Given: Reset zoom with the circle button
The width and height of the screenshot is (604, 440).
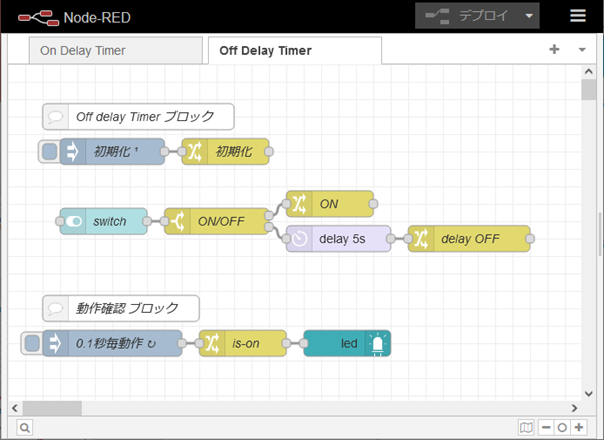Looking at the screenshot, I should (562, 427).
